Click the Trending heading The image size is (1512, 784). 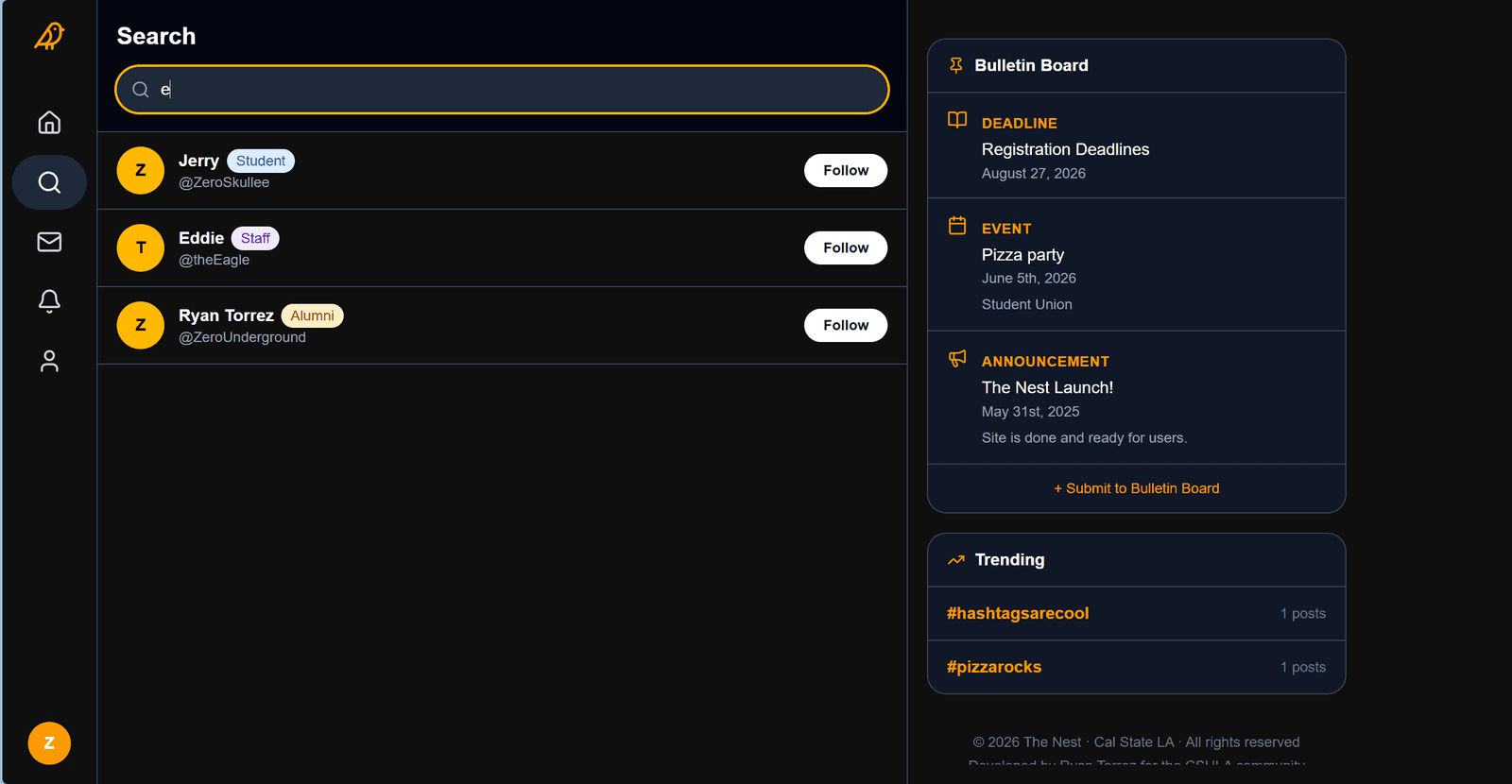coord(1009,559)
